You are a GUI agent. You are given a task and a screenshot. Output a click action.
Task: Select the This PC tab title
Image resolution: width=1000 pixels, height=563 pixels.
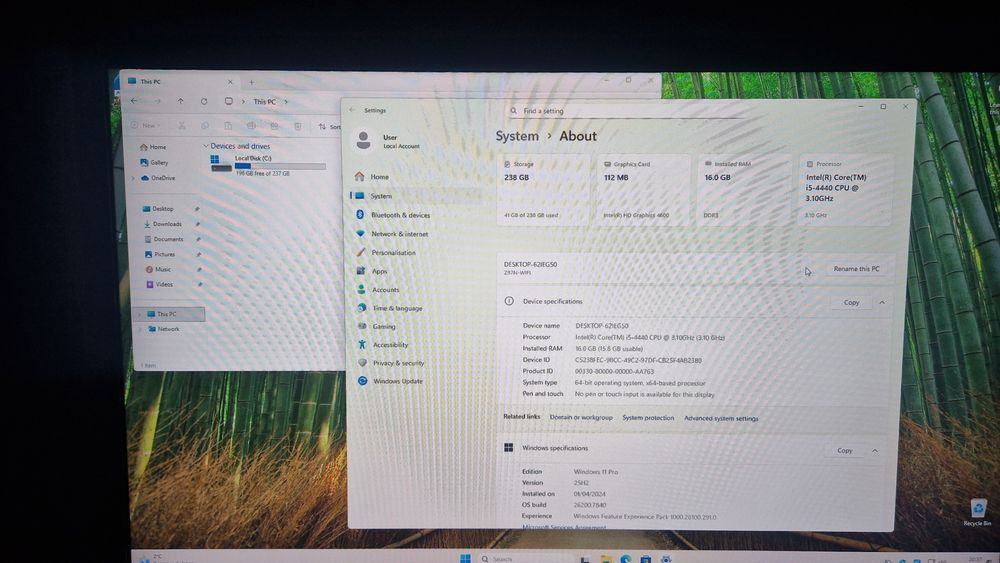tap(151, 82)
